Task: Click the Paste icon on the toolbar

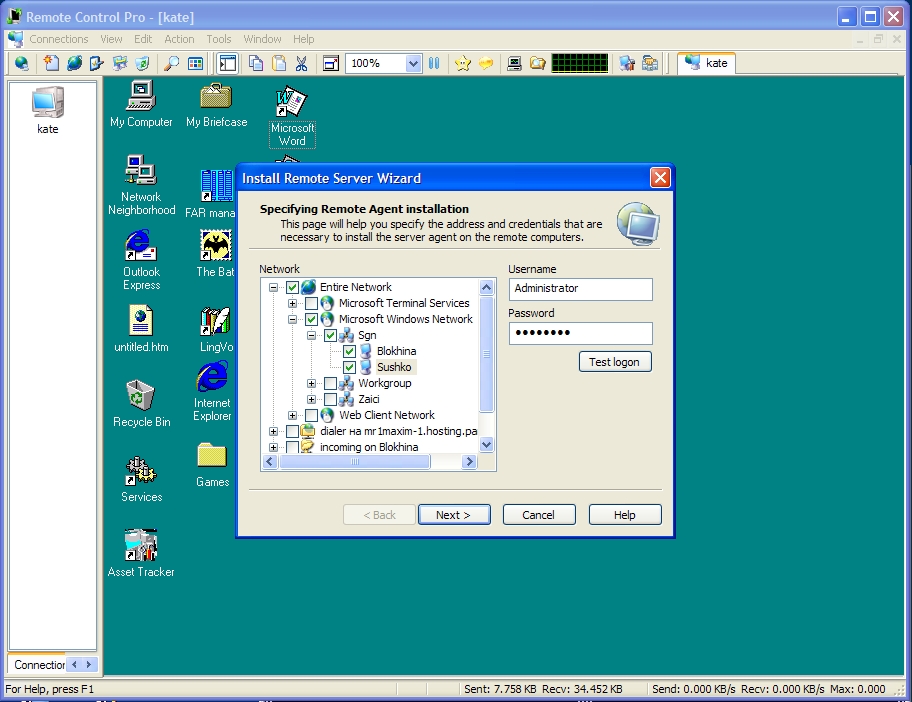Action: tap(279, 62)
